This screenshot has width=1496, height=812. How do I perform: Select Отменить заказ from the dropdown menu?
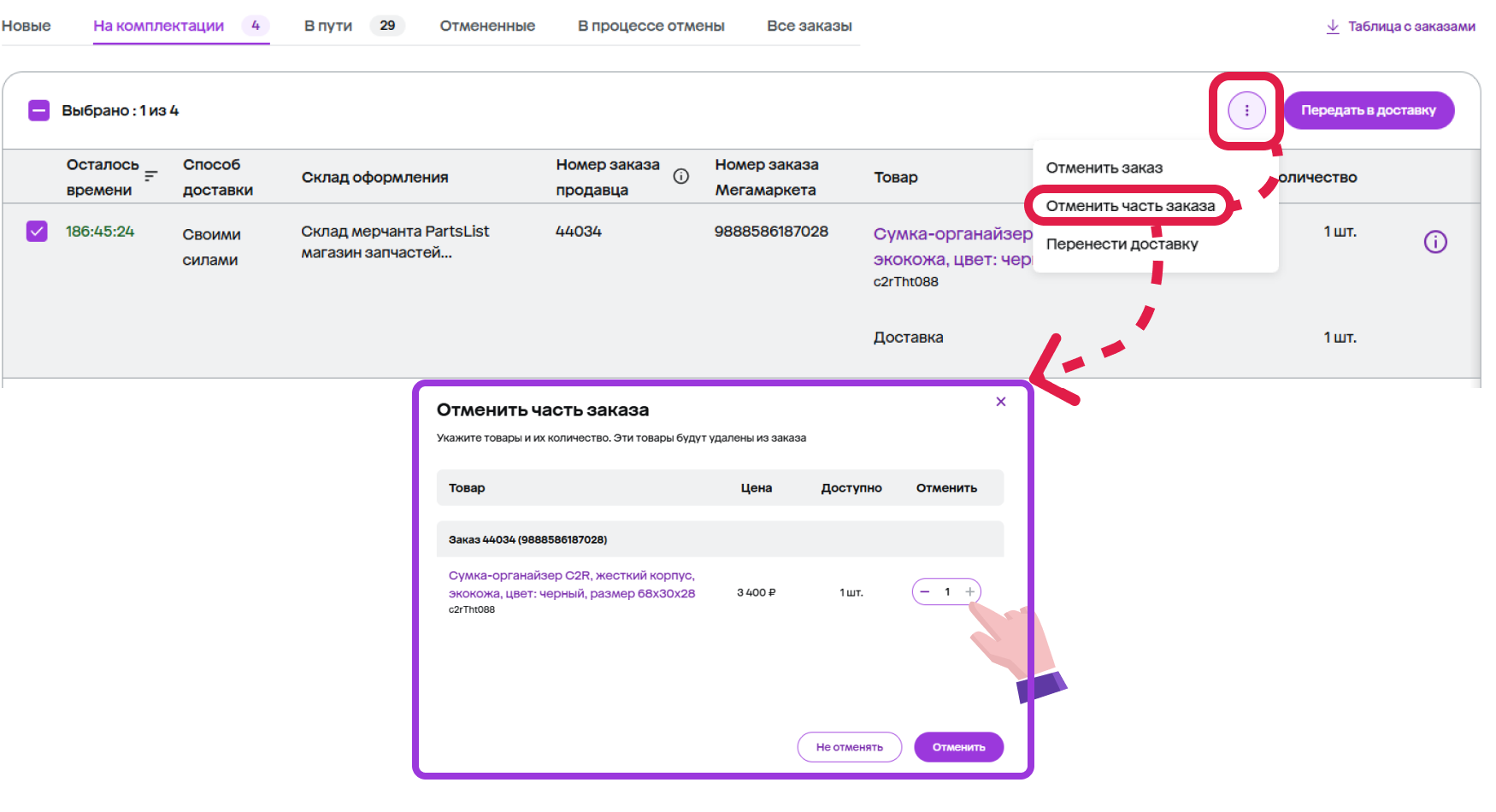(1104, 168)
